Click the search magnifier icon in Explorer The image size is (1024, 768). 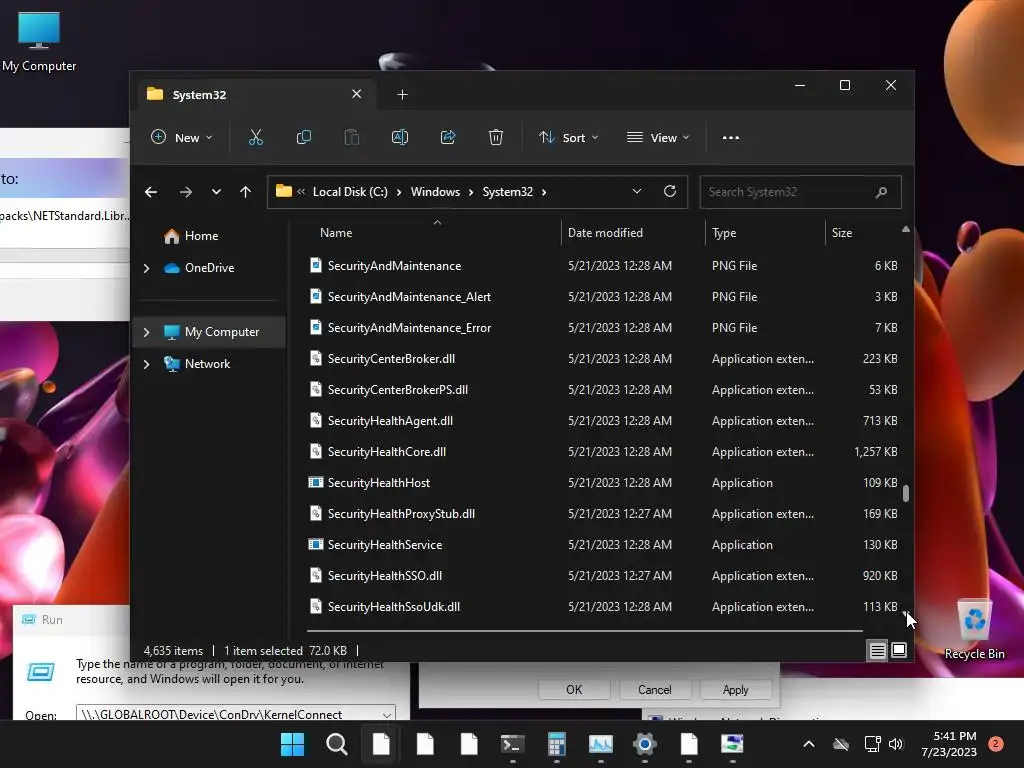tap(881, 192)
